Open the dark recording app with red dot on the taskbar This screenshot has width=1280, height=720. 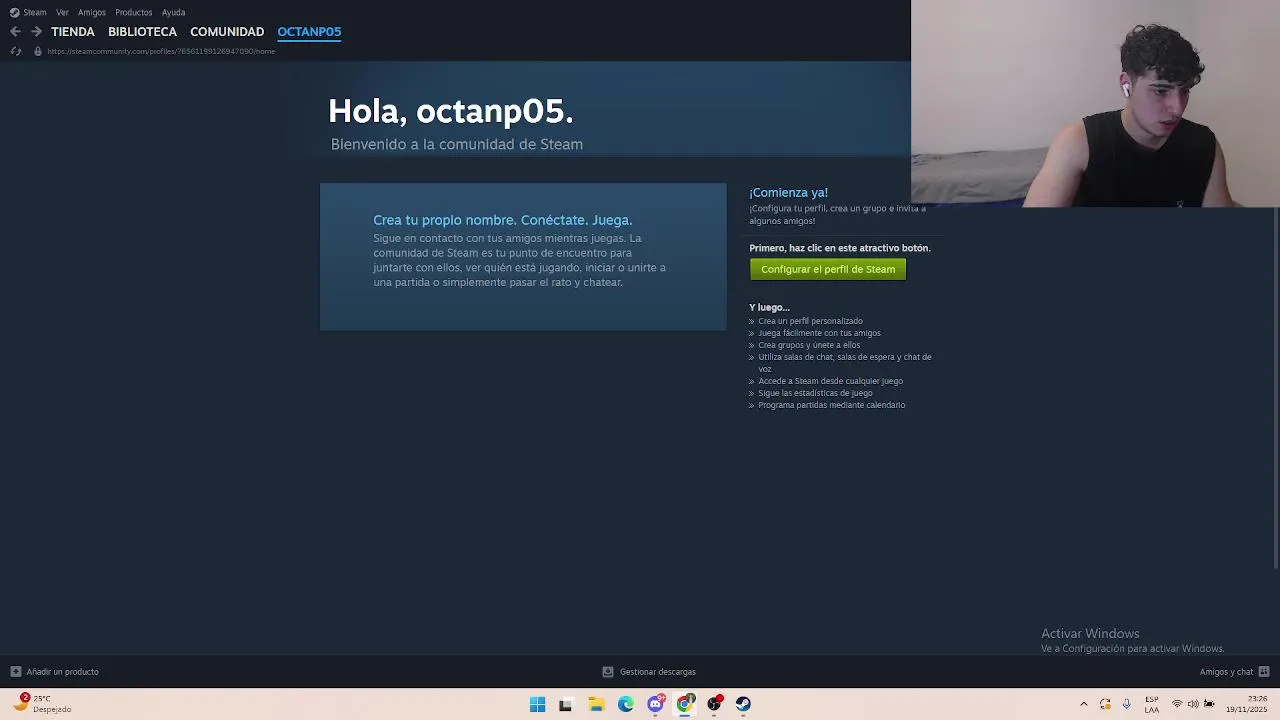pyautogui.click(x=714, y=704)
